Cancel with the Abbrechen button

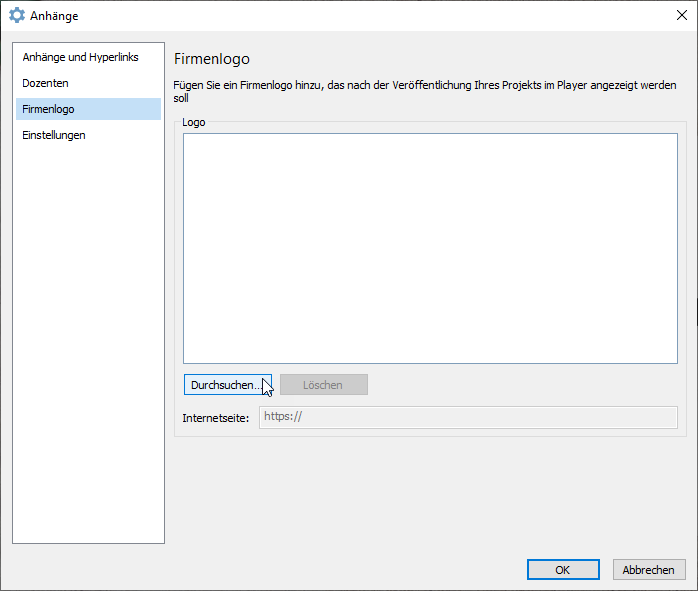click(648, 570)
